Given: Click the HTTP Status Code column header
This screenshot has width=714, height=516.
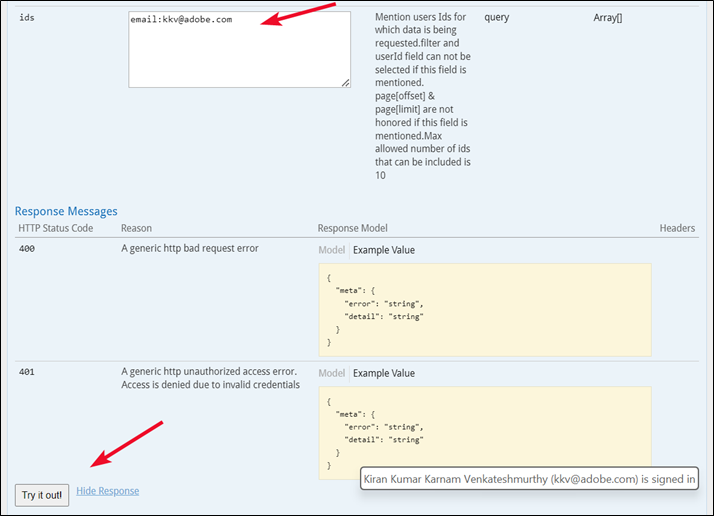Looking at the screenshot, I should click(x=56, y=229).
